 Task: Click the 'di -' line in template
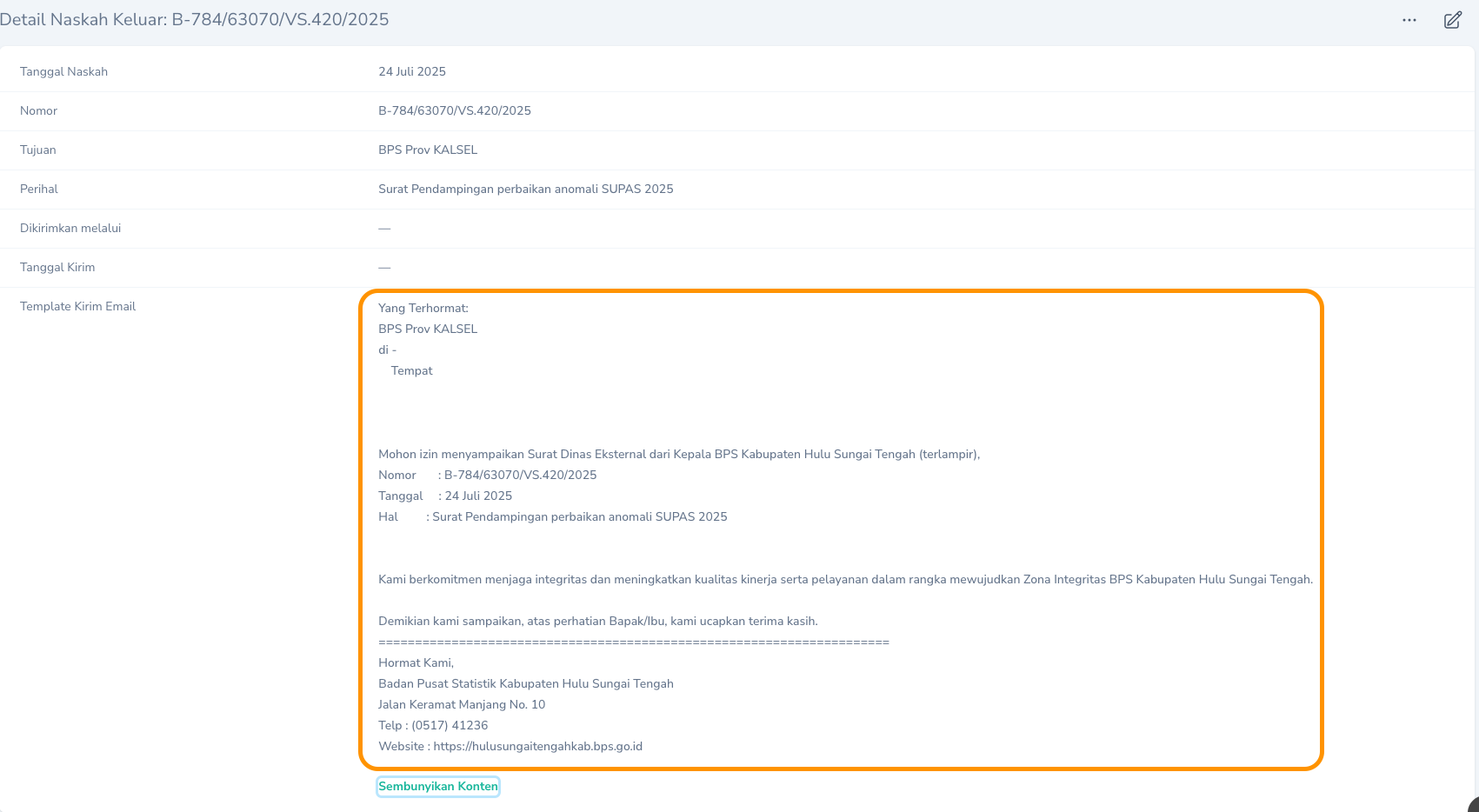click(x=388, y=350)
